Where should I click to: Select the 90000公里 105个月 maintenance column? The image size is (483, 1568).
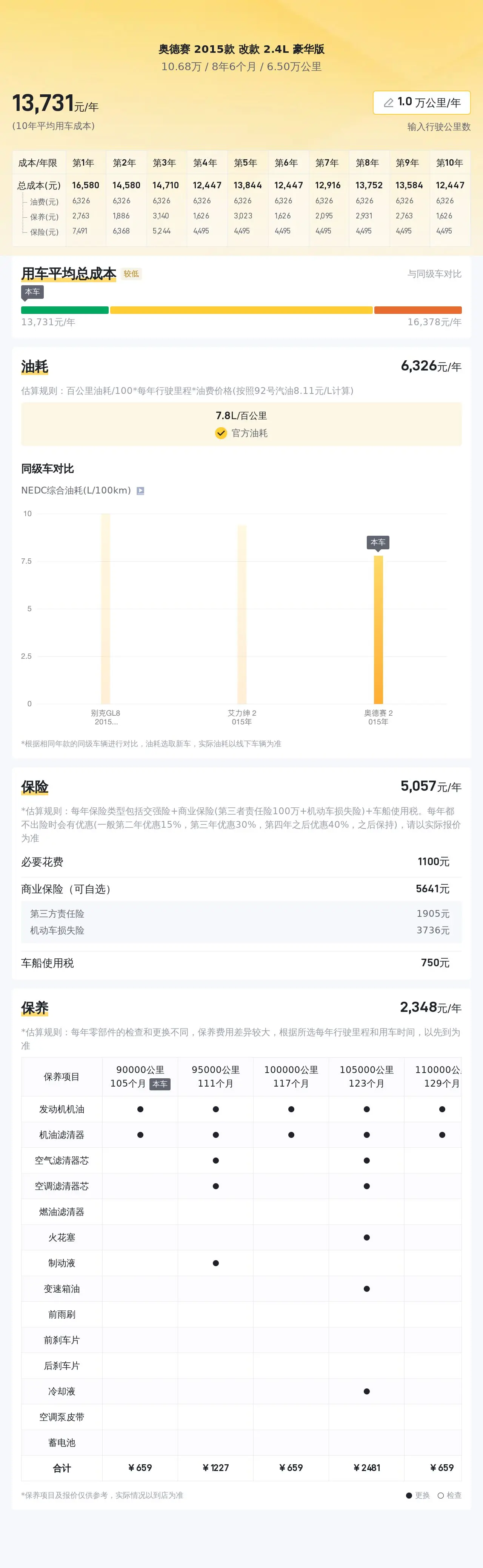click(x=140, y=1077)
